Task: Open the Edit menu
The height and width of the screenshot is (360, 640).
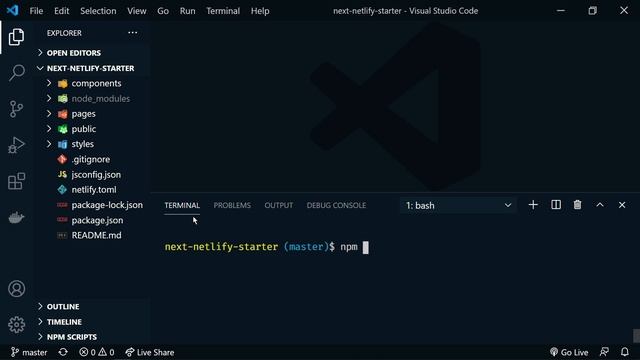Action: (62, 11)
